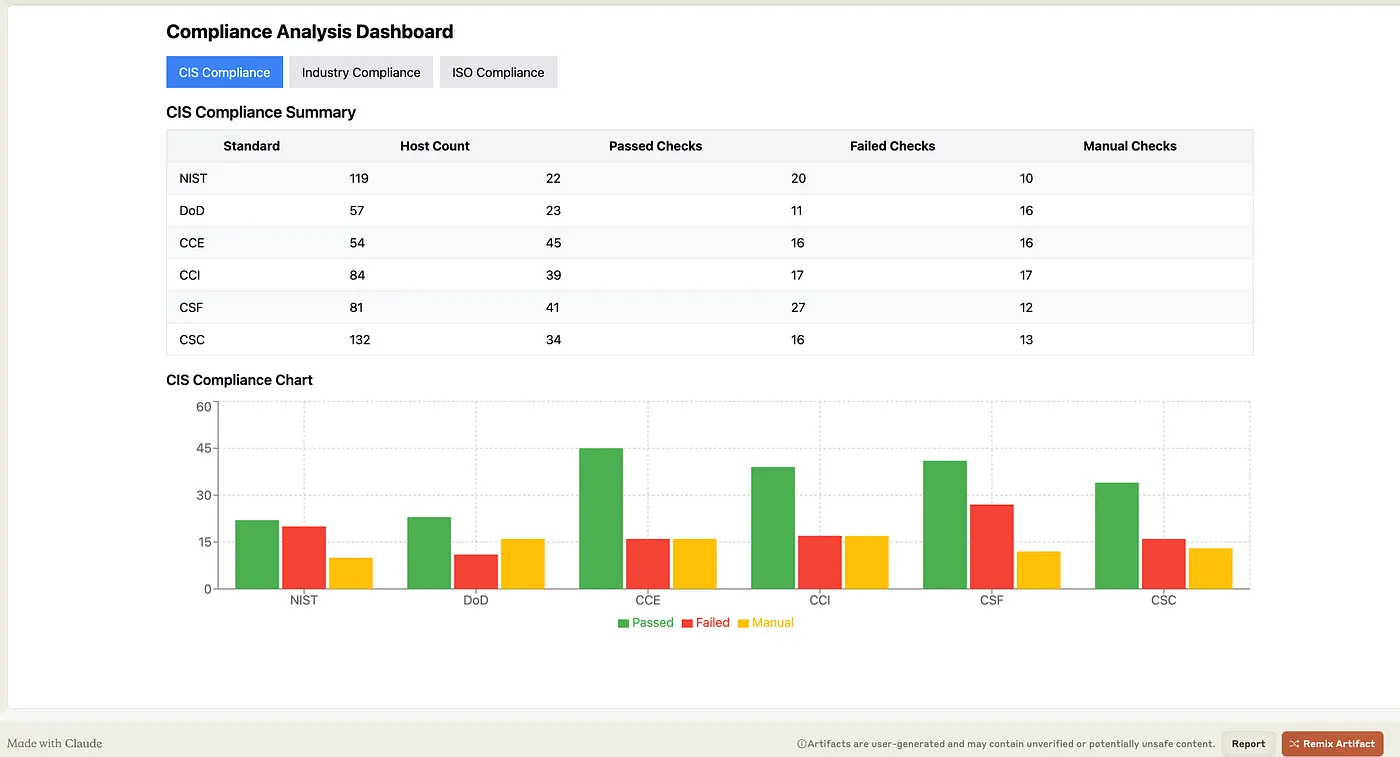
Task: Switch to the Industry Compliance tab
Action: click(360, 72)
